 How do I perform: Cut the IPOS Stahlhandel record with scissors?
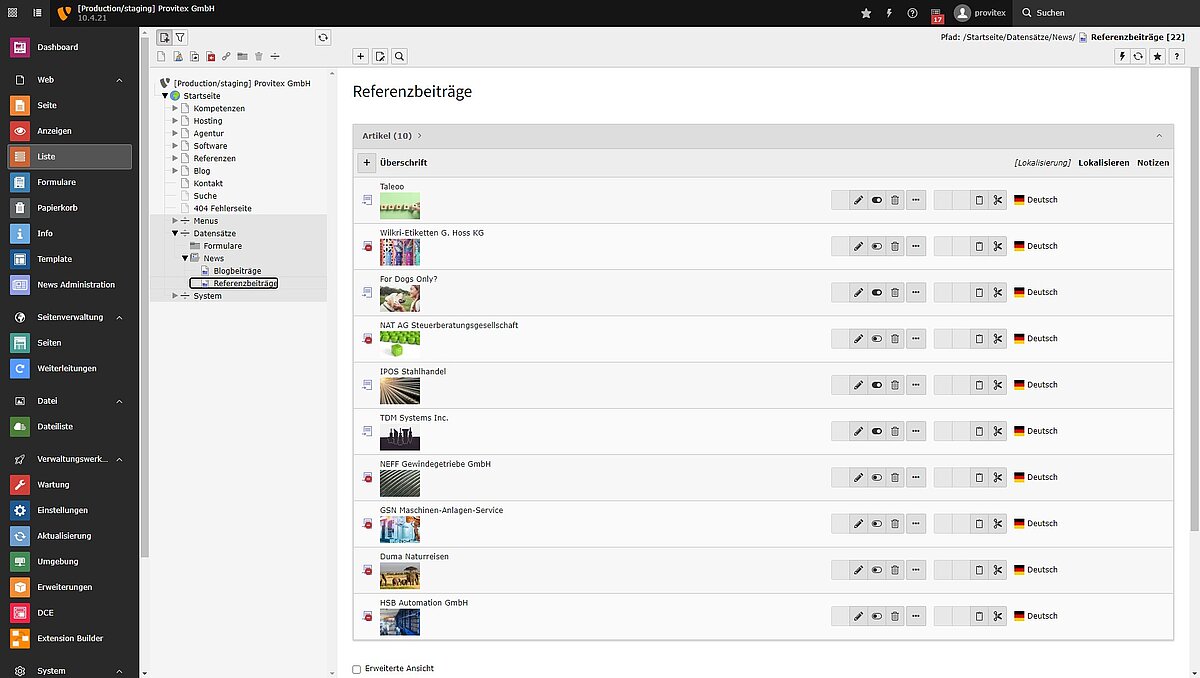[x=997, y=385]
